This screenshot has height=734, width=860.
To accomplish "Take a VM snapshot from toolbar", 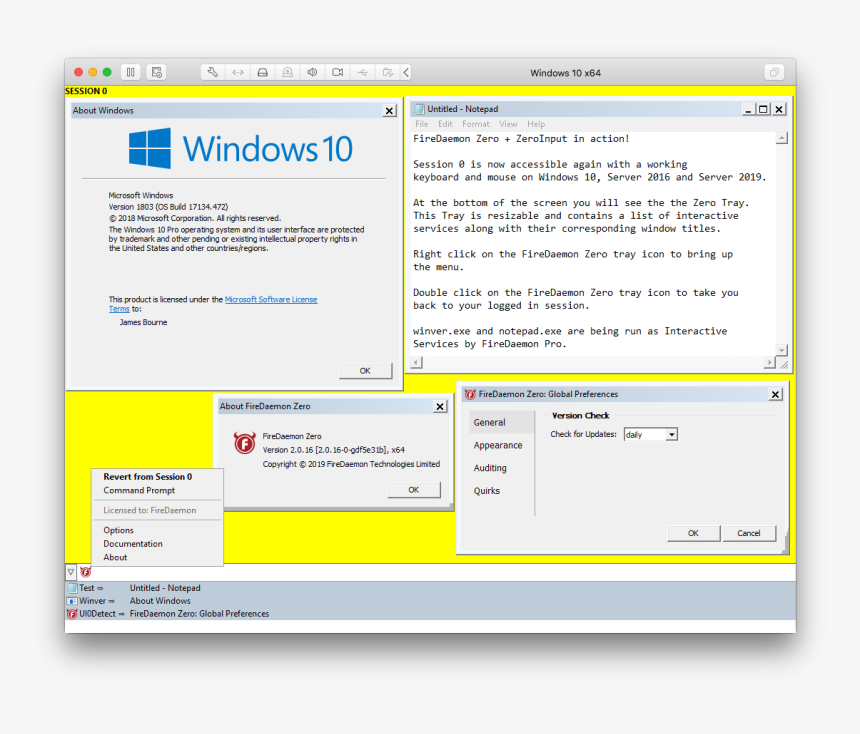I will click(x=157, y=72).
